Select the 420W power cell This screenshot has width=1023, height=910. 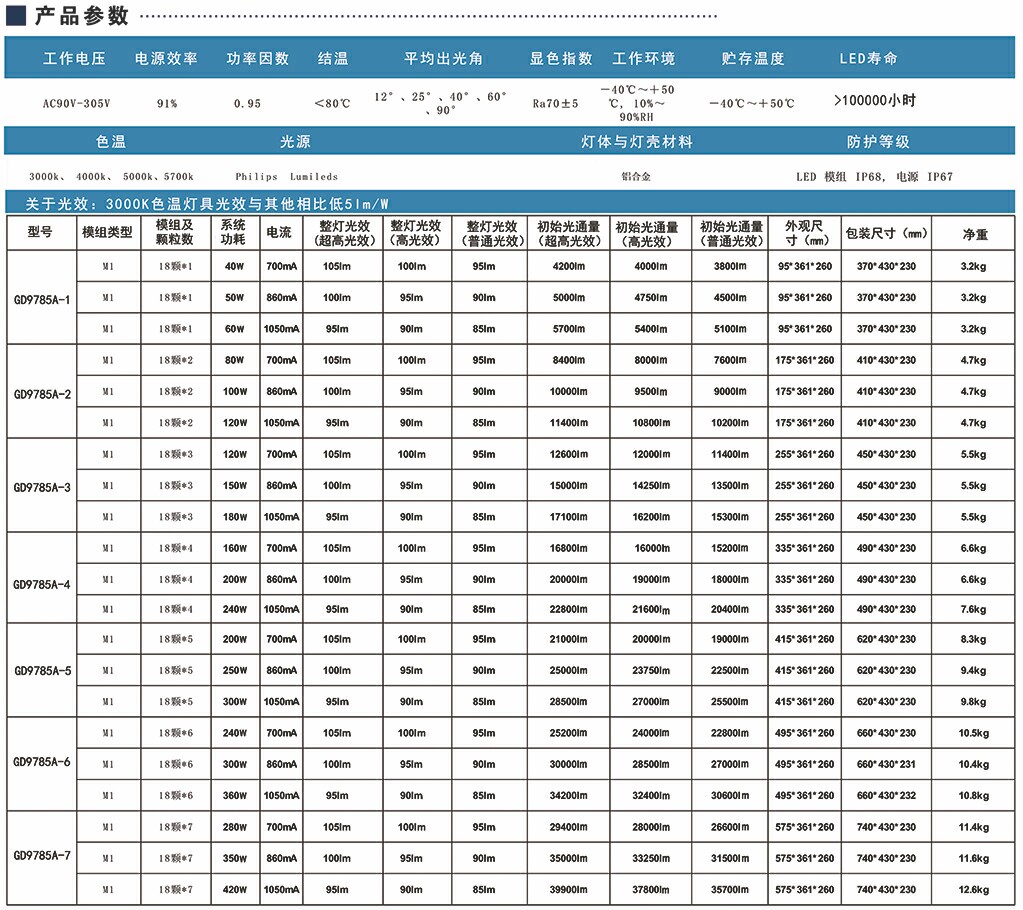click(234, 890)
